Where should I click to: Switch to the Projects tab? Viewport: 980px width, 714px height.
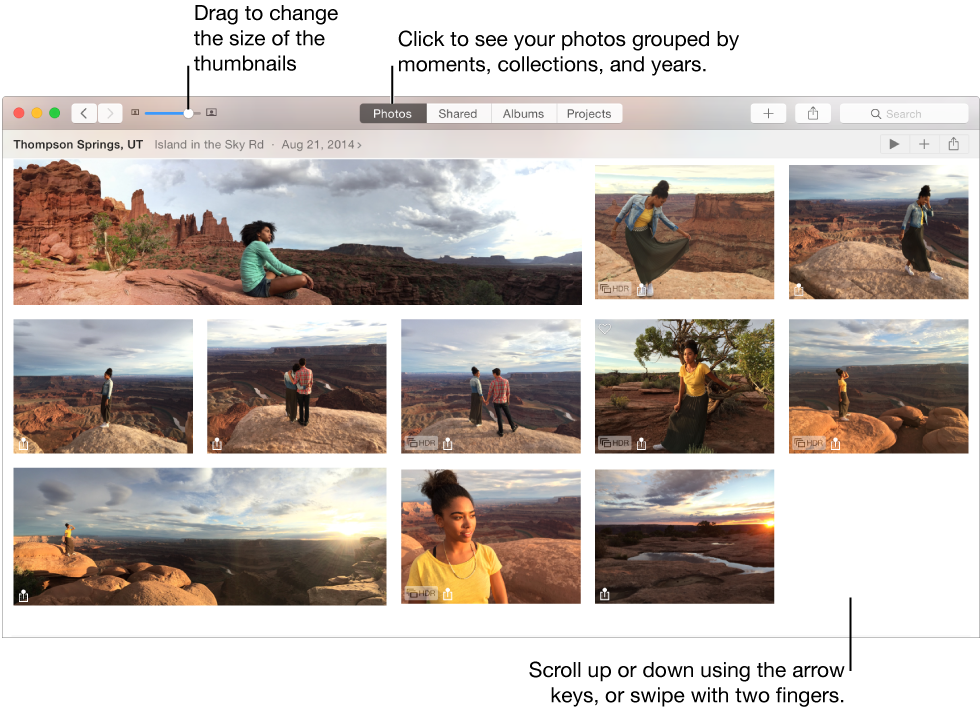click(589, 113)
